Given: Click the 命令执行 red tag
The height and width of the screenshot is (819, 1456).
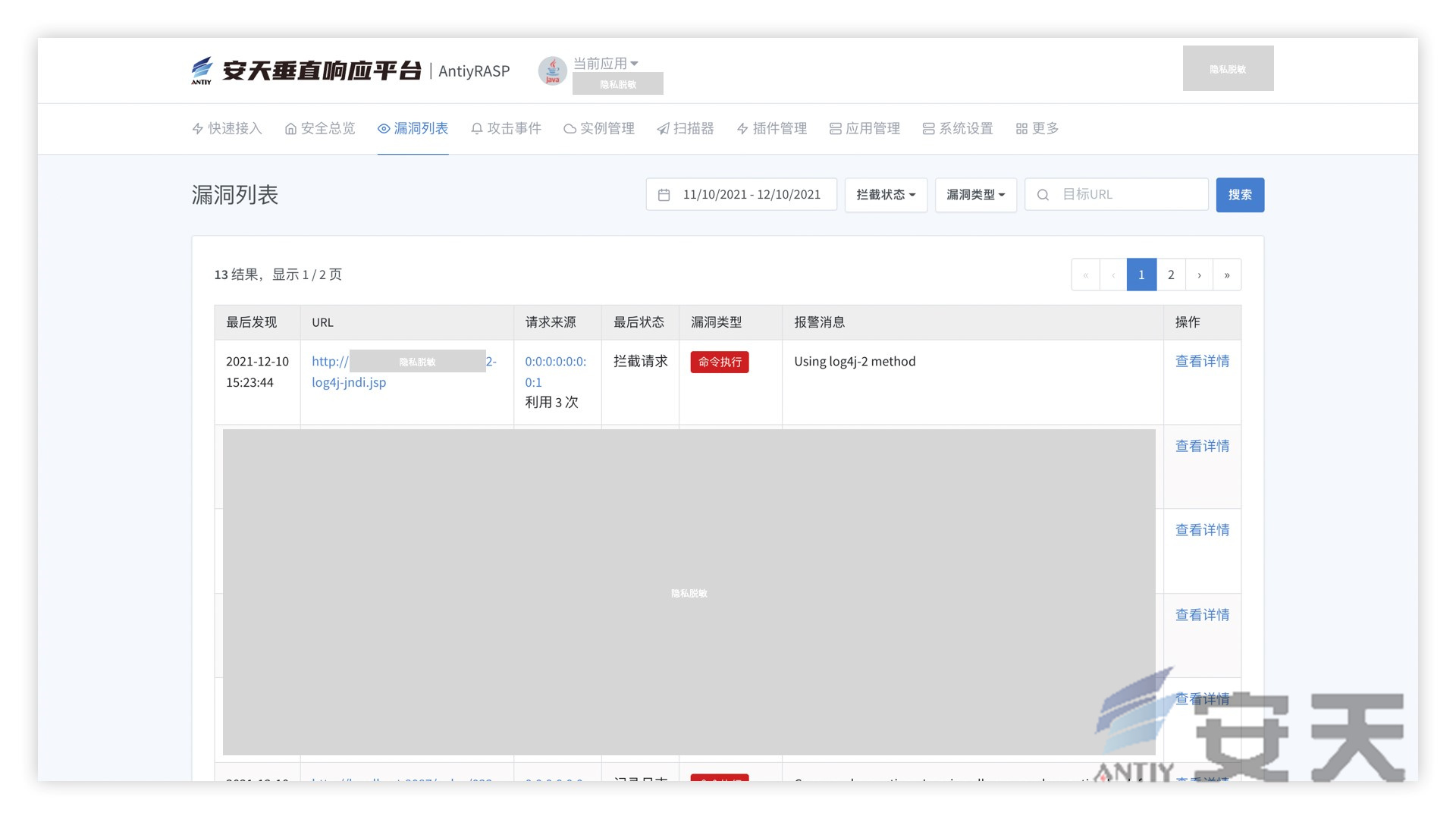Looking at the screenshot, I should pos(719,362).
